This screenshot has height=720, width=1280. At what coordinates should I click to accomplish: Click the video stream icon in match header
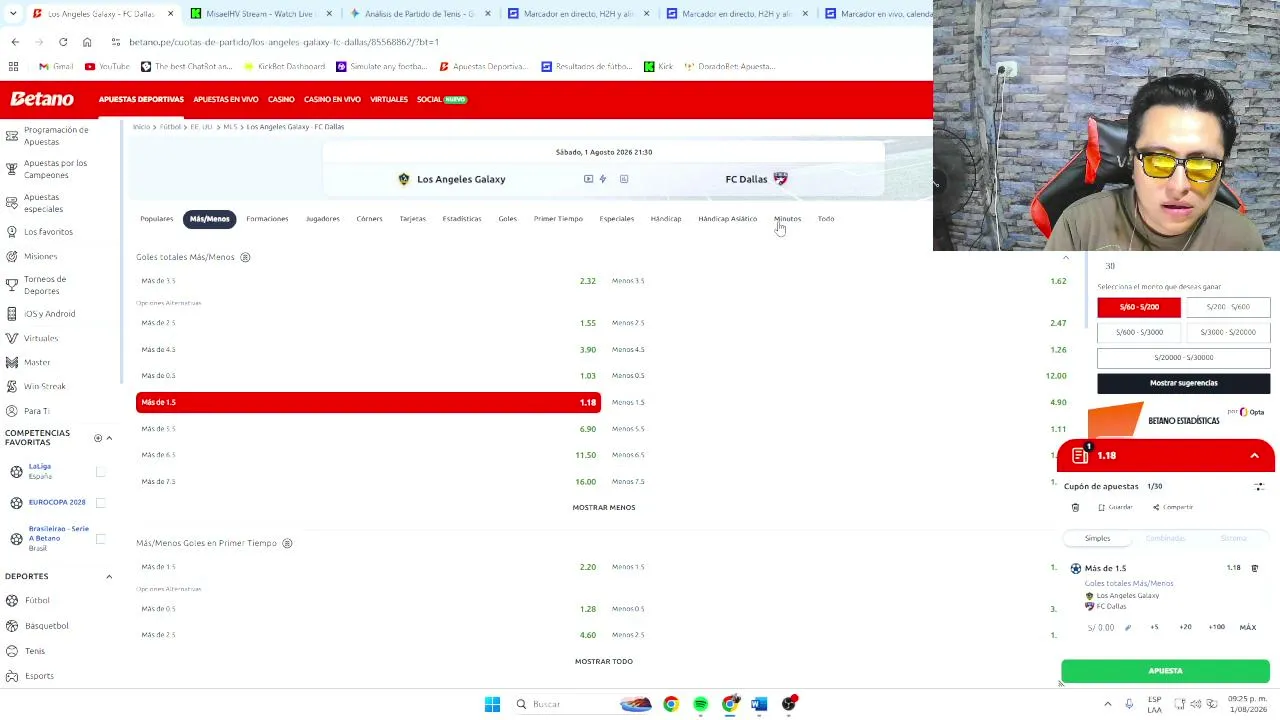coord(588,179)
